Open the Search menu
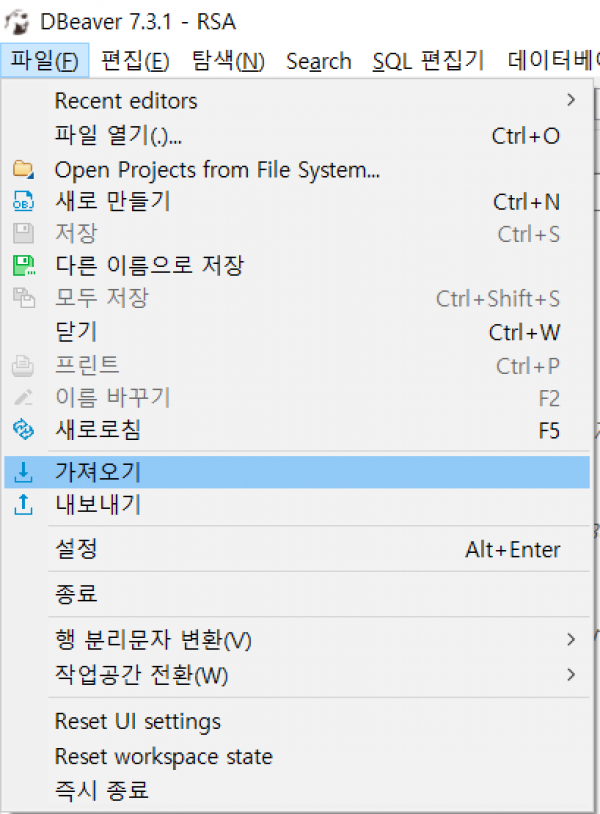The image size is (600, 814). click(319, 61)
